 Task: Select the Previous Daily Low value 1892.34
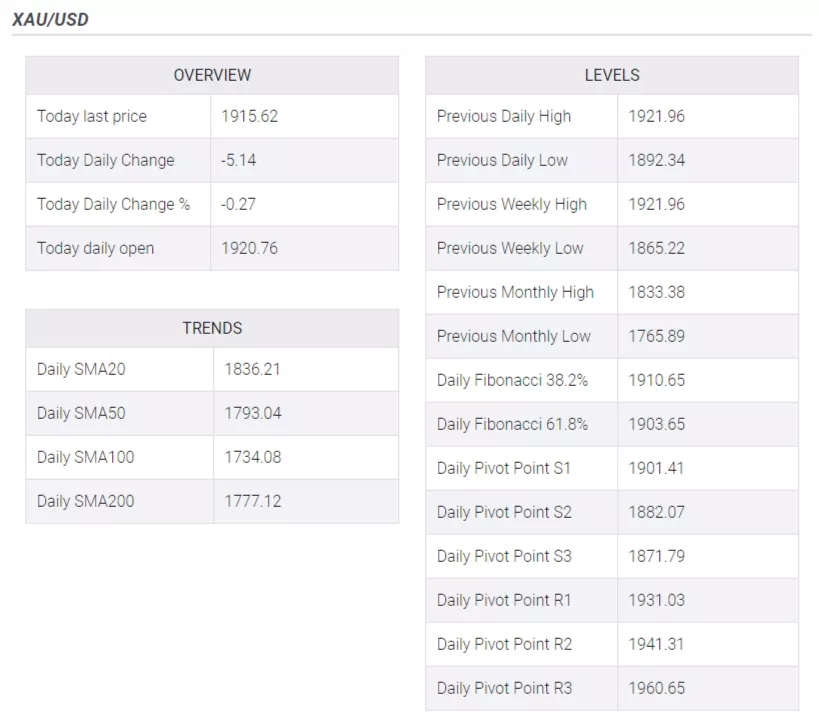point(656,160)
